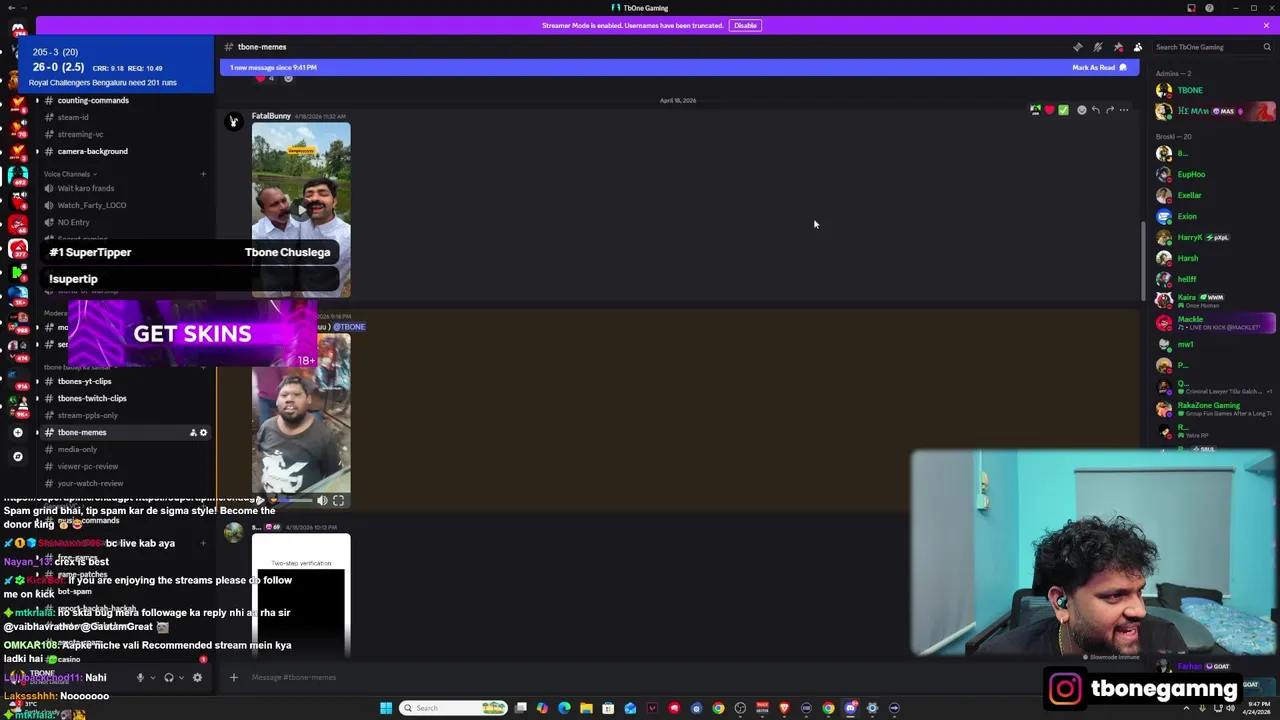
Task: Toggle microphone mute in user panel
Action: click(x=140, y=677)
